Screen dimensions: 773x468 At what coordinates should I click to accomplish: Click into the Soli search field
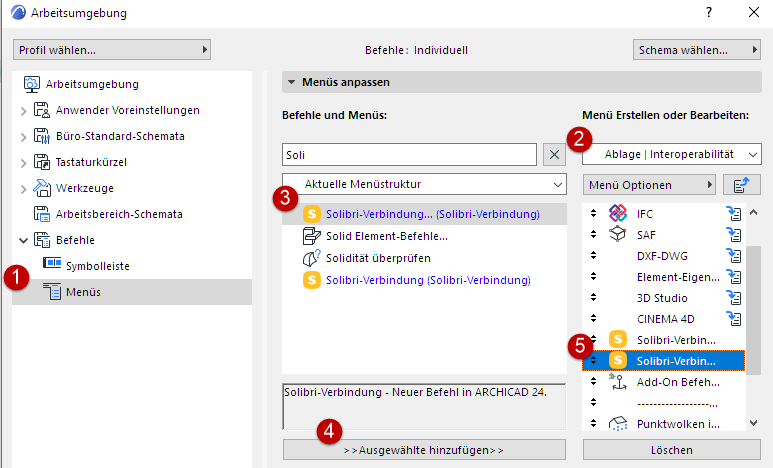410,155
